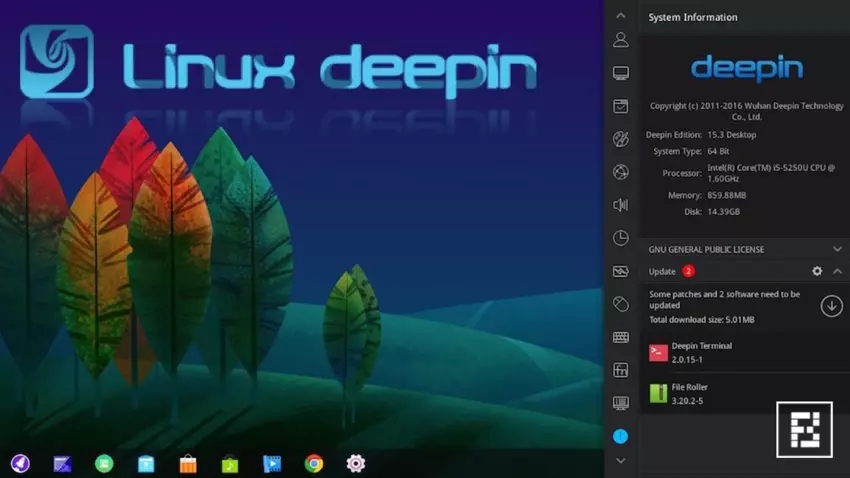Open the Update settings gear

[817, 271]
